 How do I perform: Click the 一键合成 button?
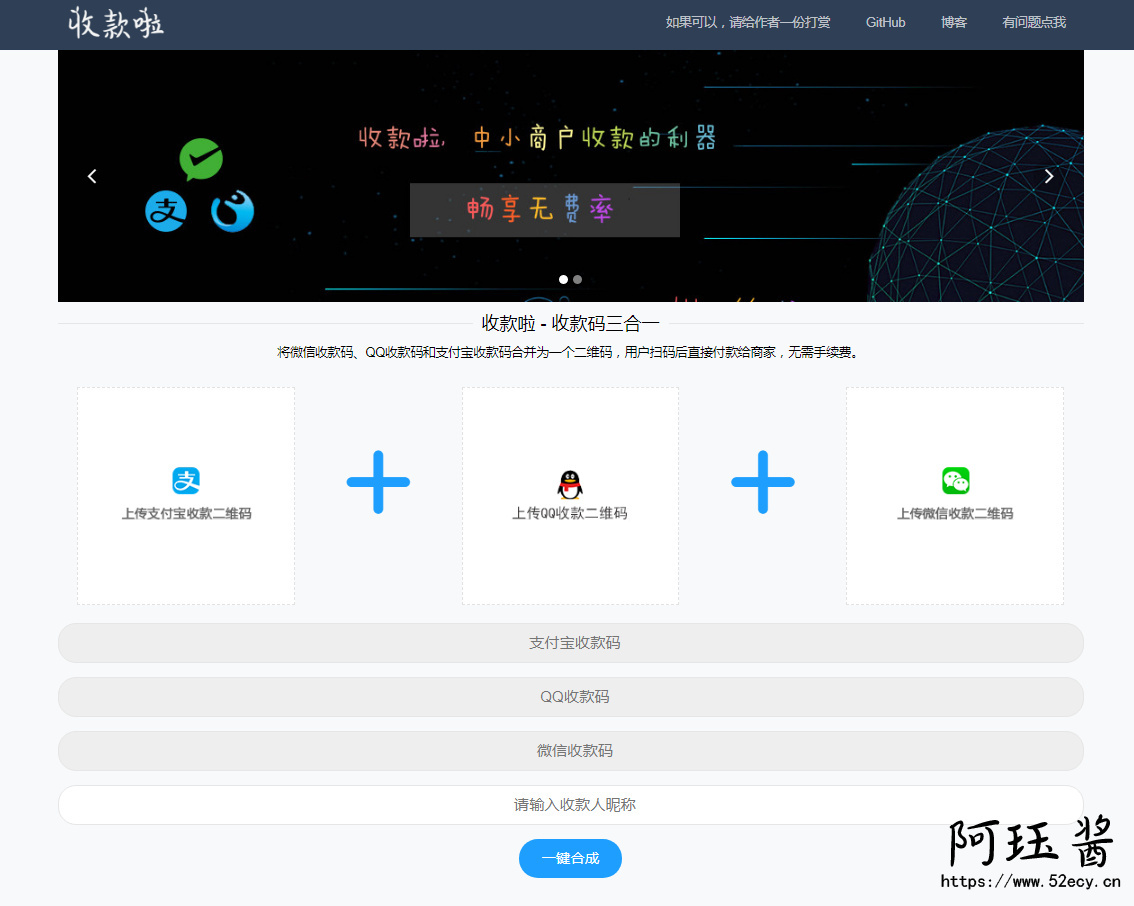click(x=571, y=858)
